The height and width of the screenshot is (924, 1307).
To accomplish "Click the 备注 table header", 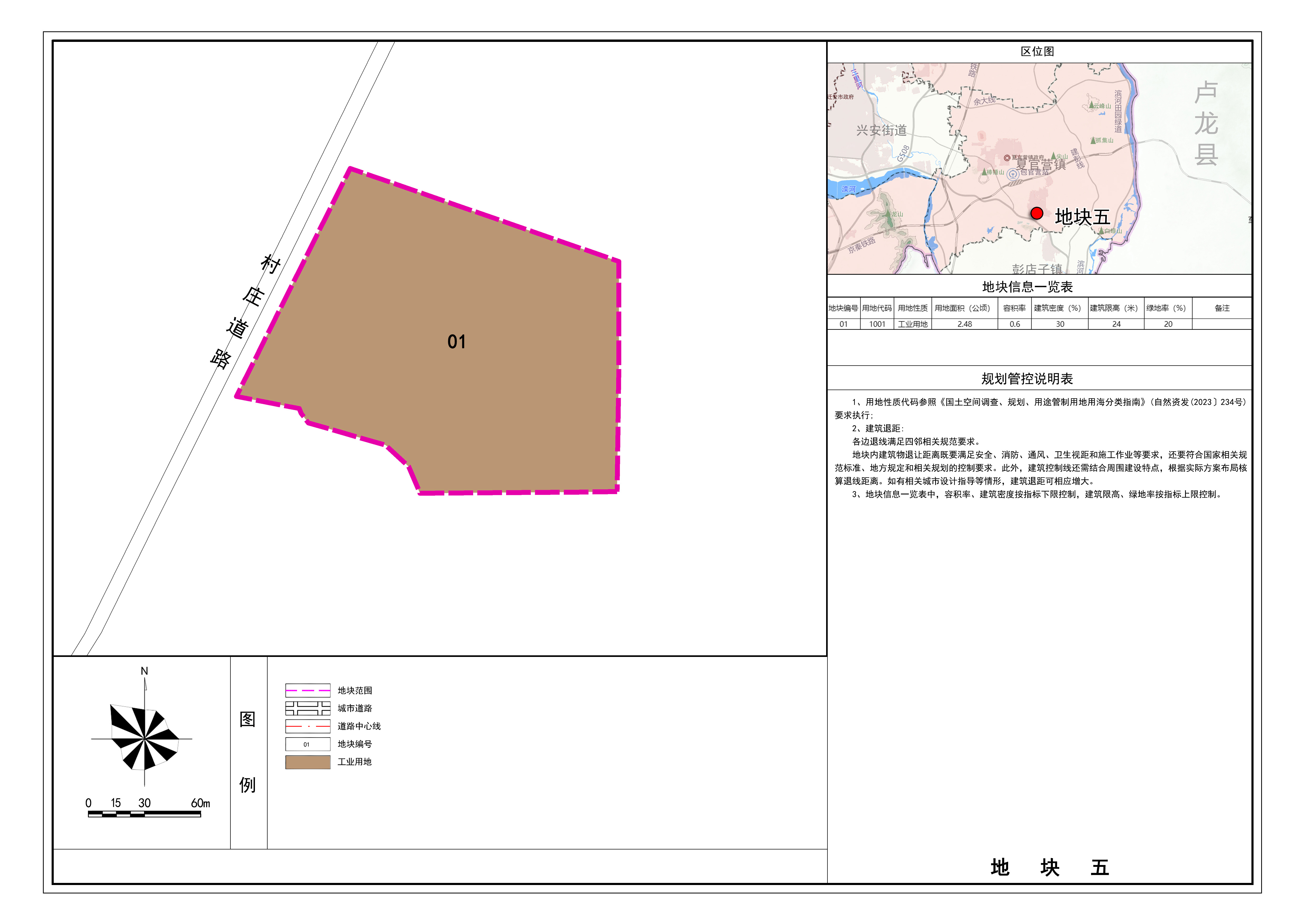I will [x=1222, y=308].
